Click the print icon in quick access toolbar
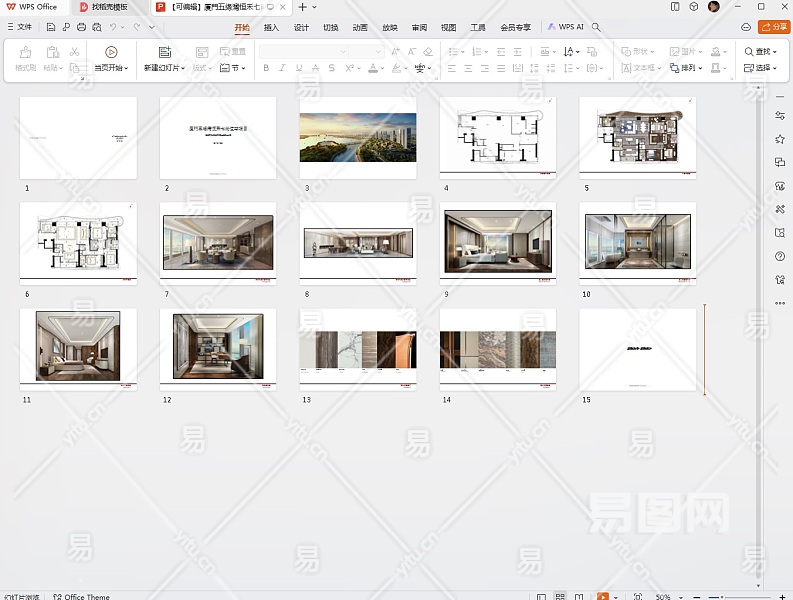Image resolution: width=793 pixels, height=600 pixels. tap(81, 27)
